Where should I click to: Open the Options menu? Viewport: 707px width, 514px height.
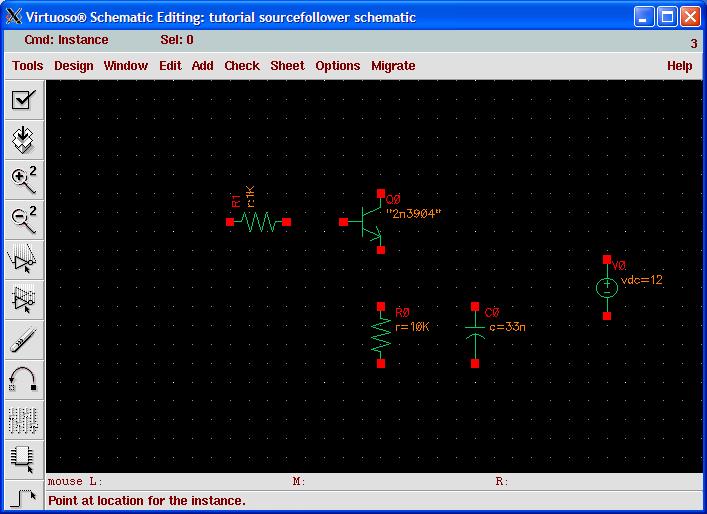(338, 66)
